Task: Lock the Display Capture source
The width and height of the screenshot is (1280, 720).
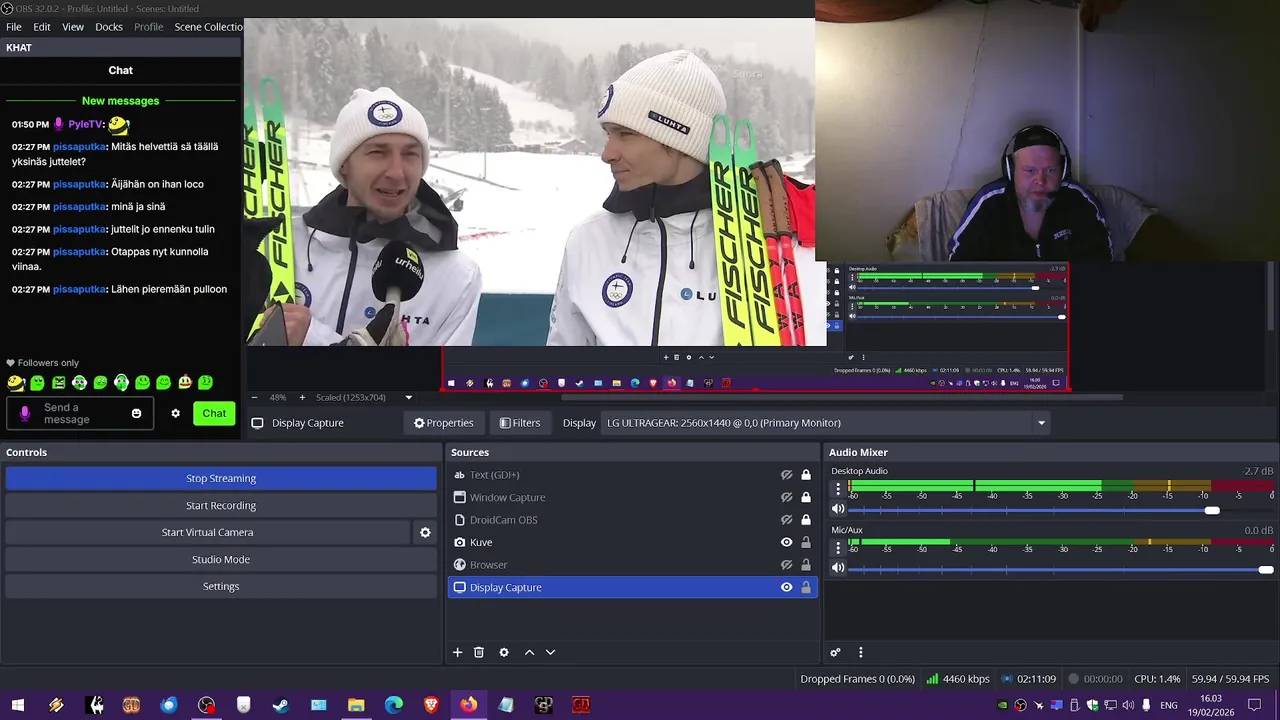Action: pos(806,587)
